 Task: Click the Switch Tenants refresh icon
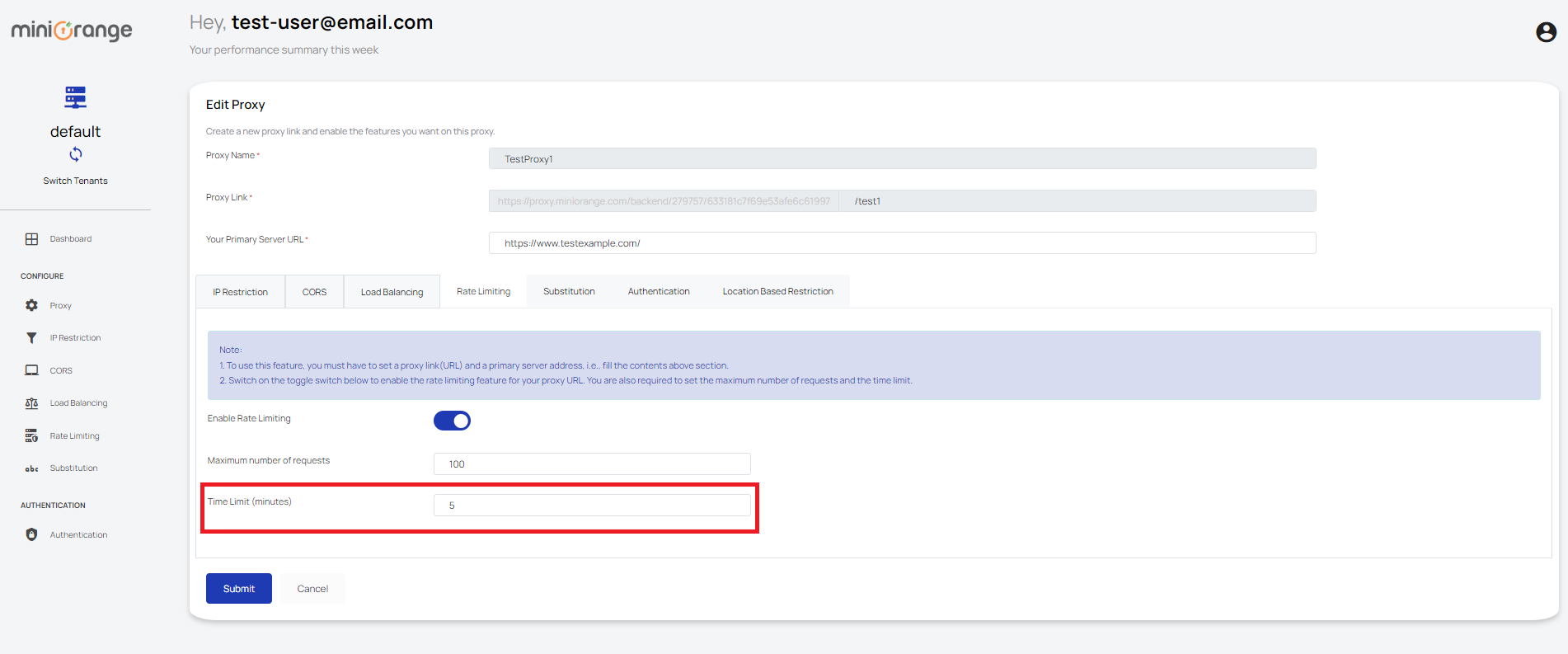tap(76, 154)
